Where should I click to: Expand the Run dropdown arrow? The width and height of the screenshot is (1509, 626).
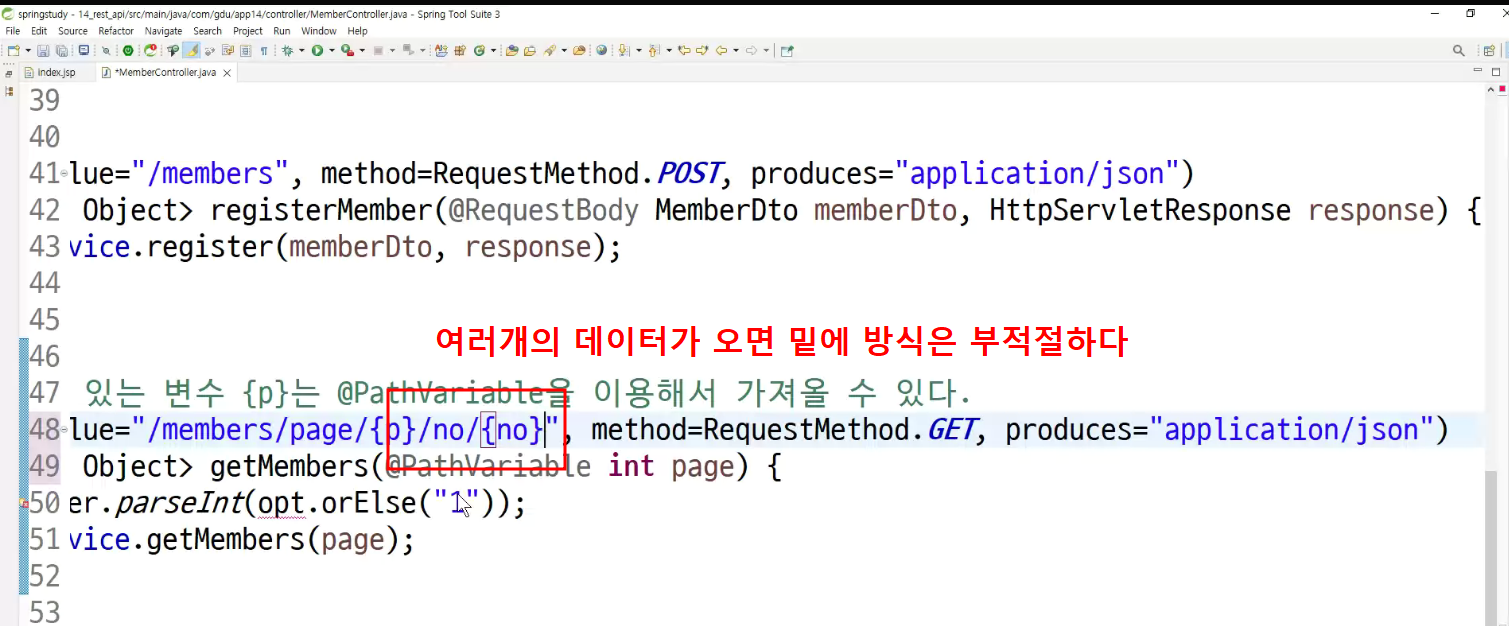[x=332, y=50]
